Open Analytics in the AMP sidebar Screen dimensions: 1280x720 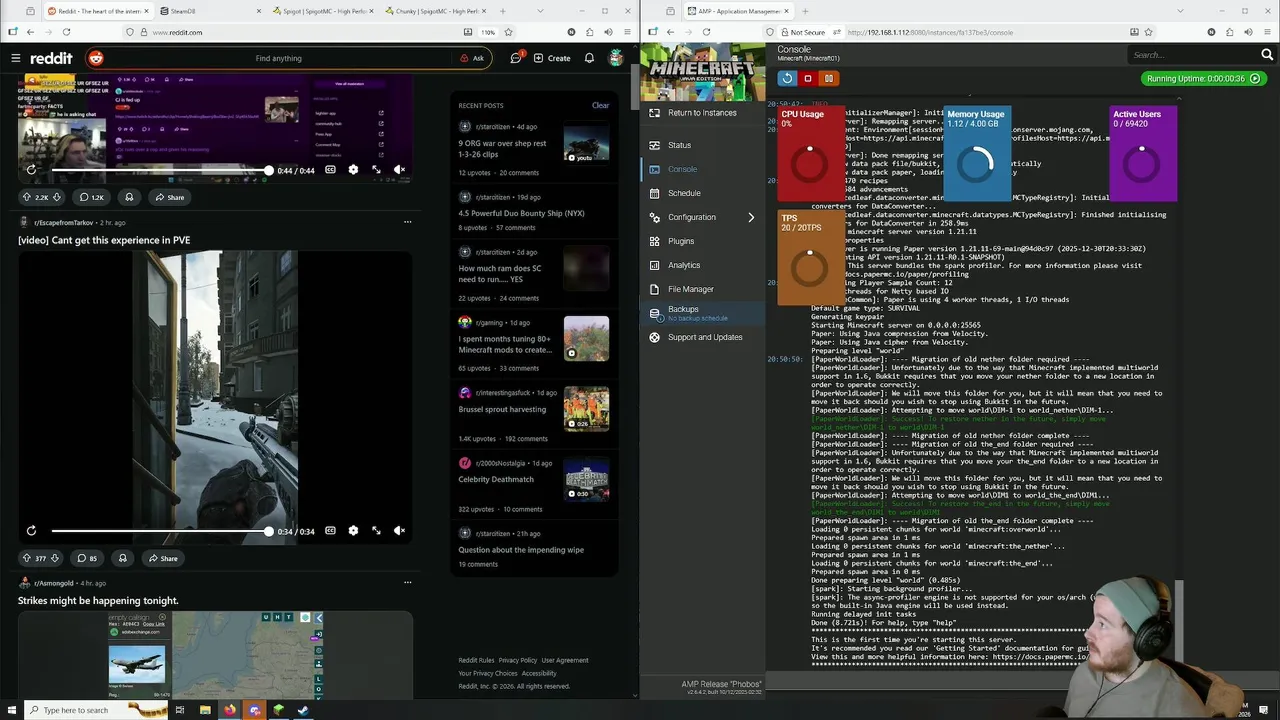pyautogui.click(x=702, y=265)
